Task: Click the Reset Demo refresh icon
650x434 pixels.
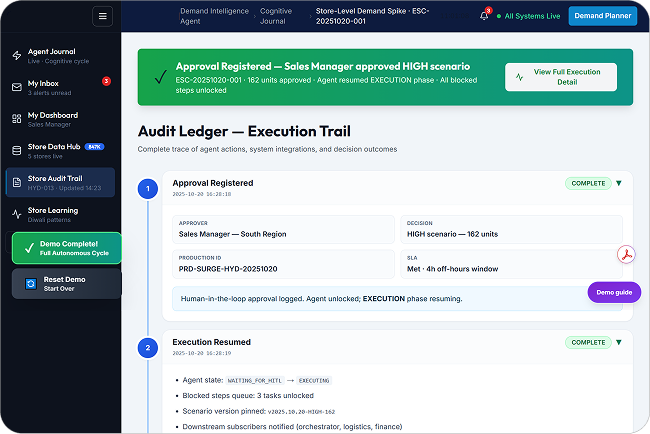Action: point(31,284)
